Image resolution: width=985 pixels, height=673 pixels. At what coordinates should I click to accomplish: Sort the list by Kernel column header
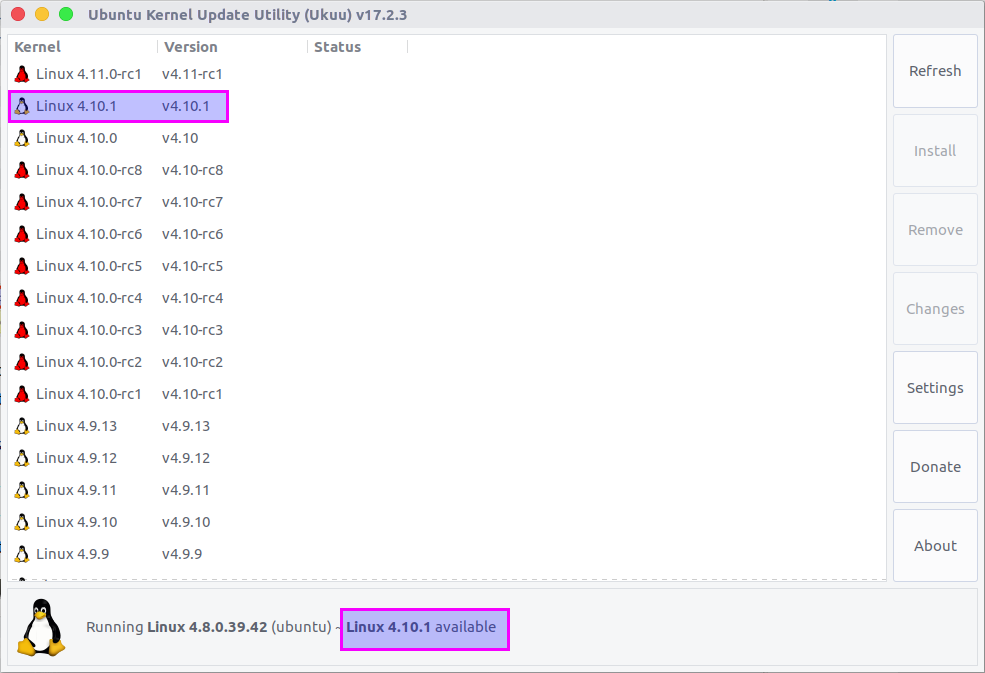click(38, 47)
